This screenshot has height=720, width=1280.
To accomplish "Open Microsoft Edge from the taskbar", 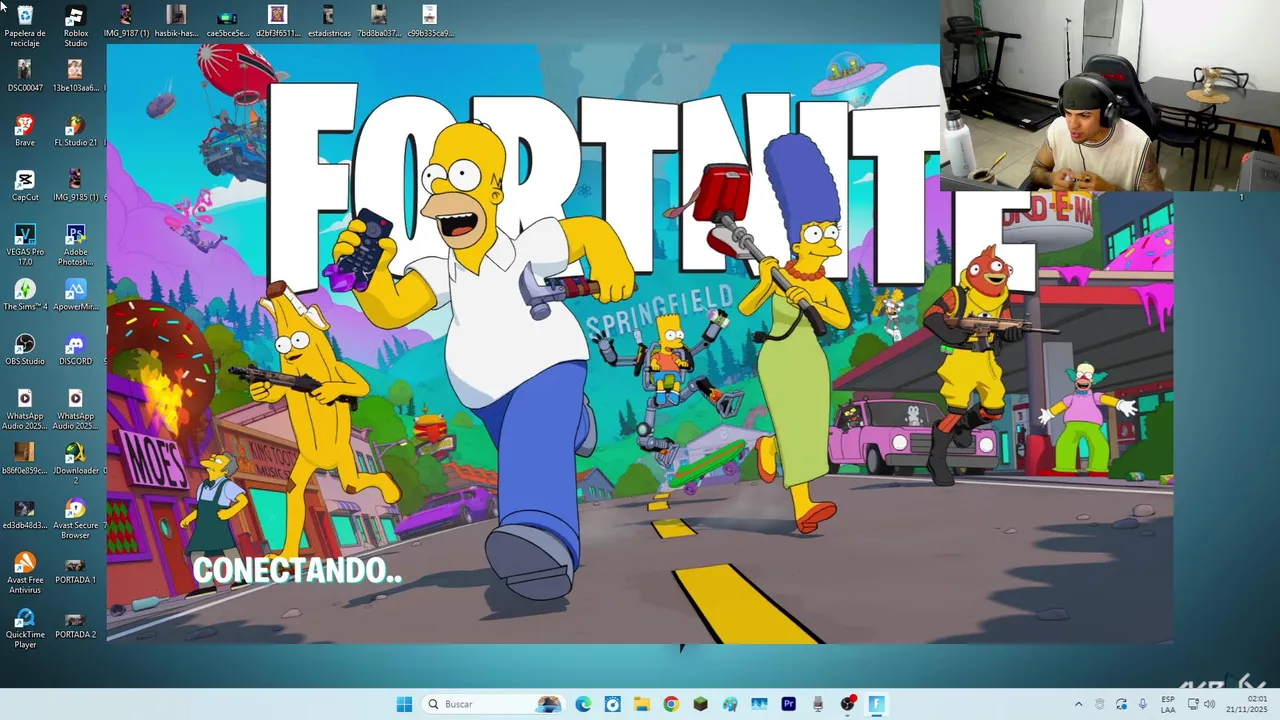I will coord(583,704).
